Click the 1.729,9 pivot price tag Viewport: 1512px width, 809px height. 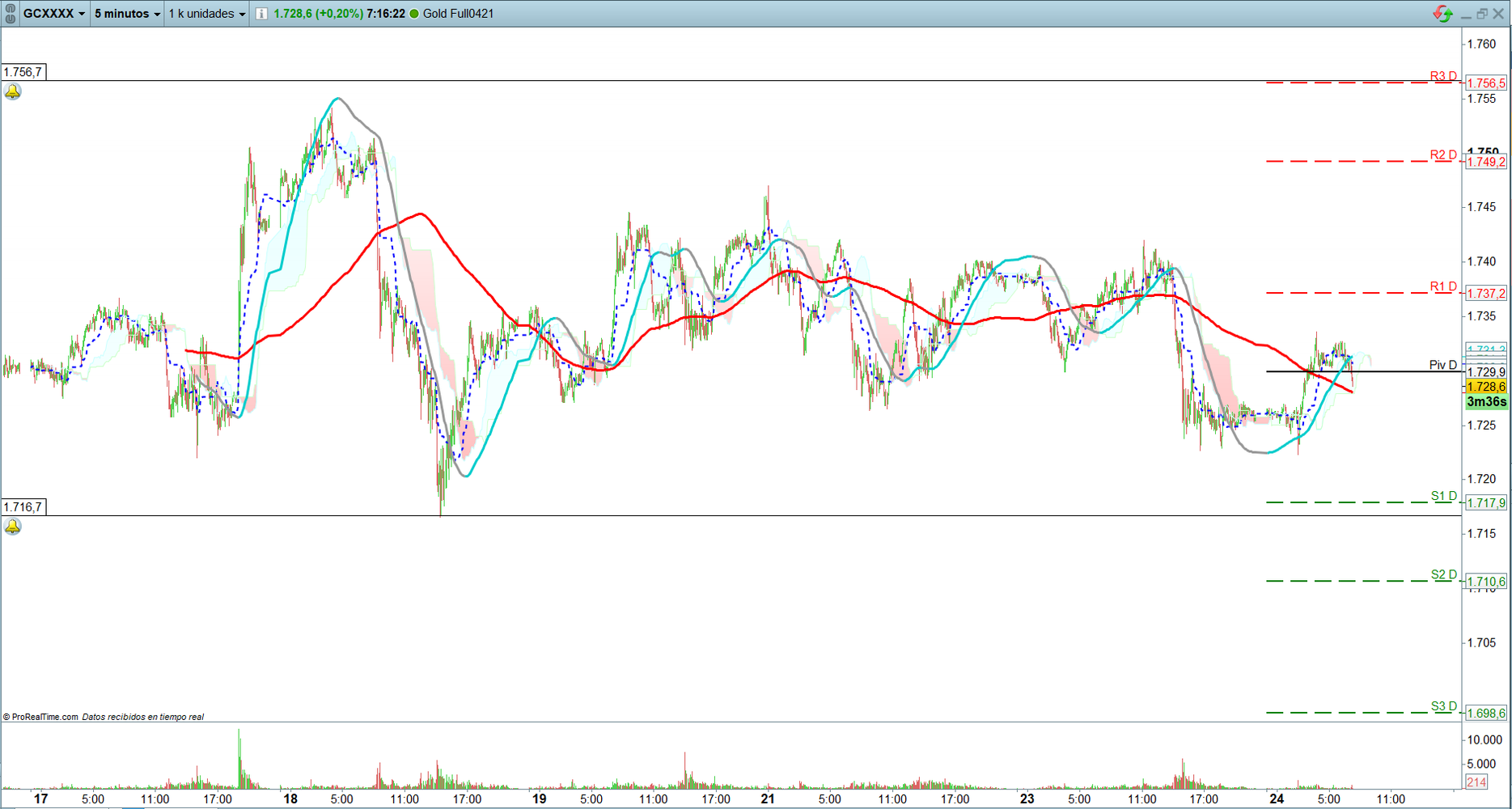coord(1486,372)
